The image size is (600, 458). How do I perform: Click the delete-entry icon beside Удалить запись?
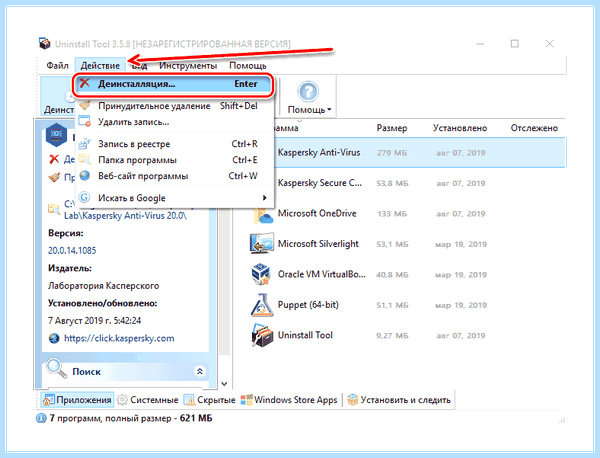[84, 121]
